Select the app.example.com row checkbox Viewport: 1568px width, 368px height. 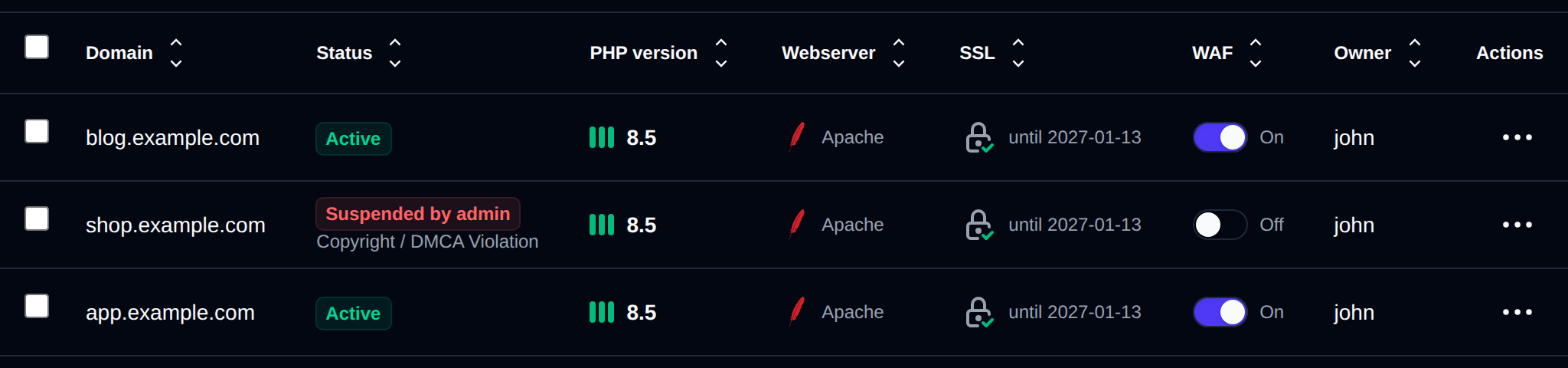[37, 306]
